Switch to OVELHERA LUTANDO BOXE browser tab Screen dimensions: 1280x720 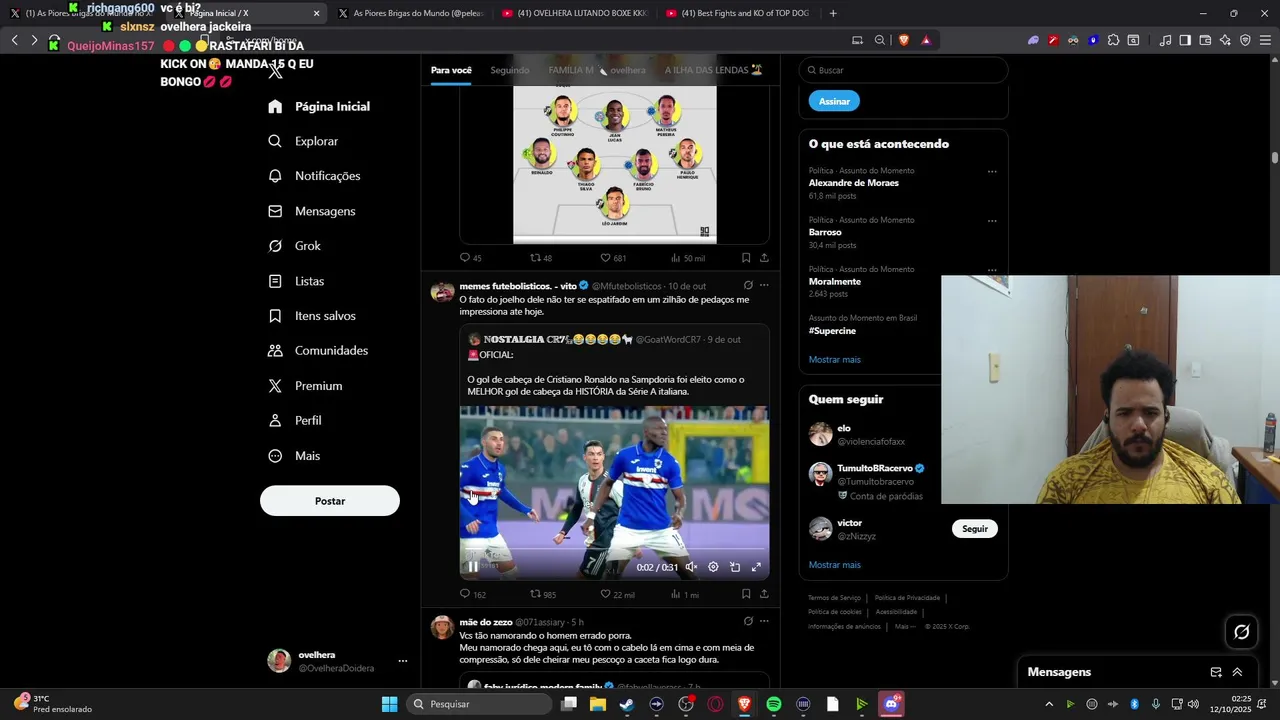tap(574, 13)
